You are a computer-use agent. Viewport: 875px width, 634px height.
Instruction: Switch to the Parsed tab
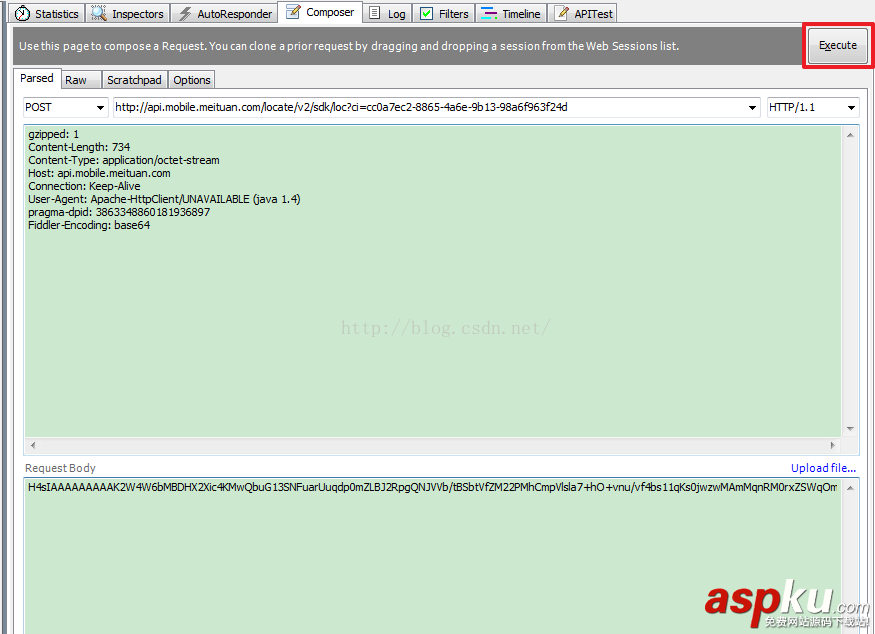coord(37,78)
